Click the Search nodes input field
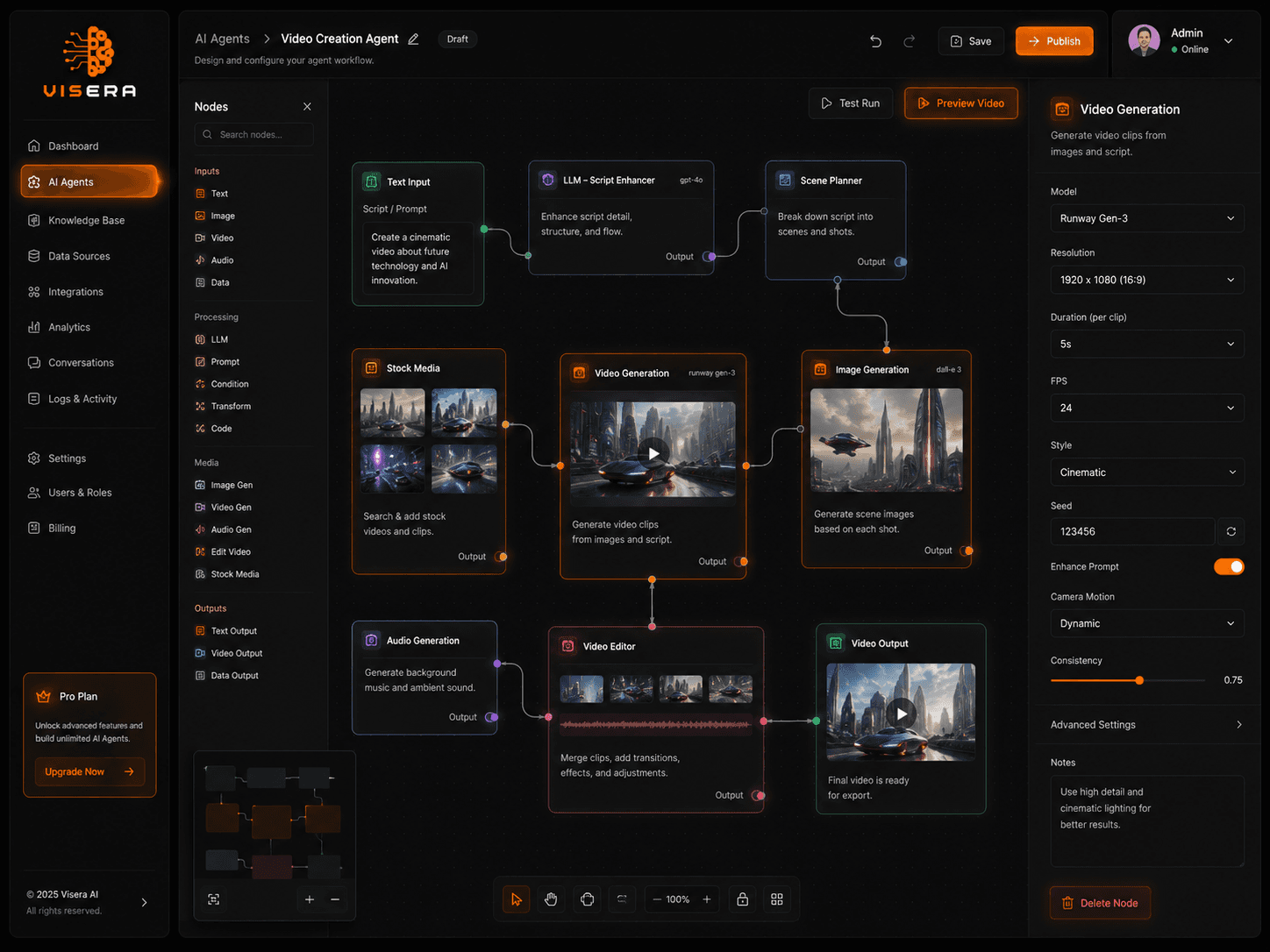This screenshot has width=1270, height=952. coord(253,134)
